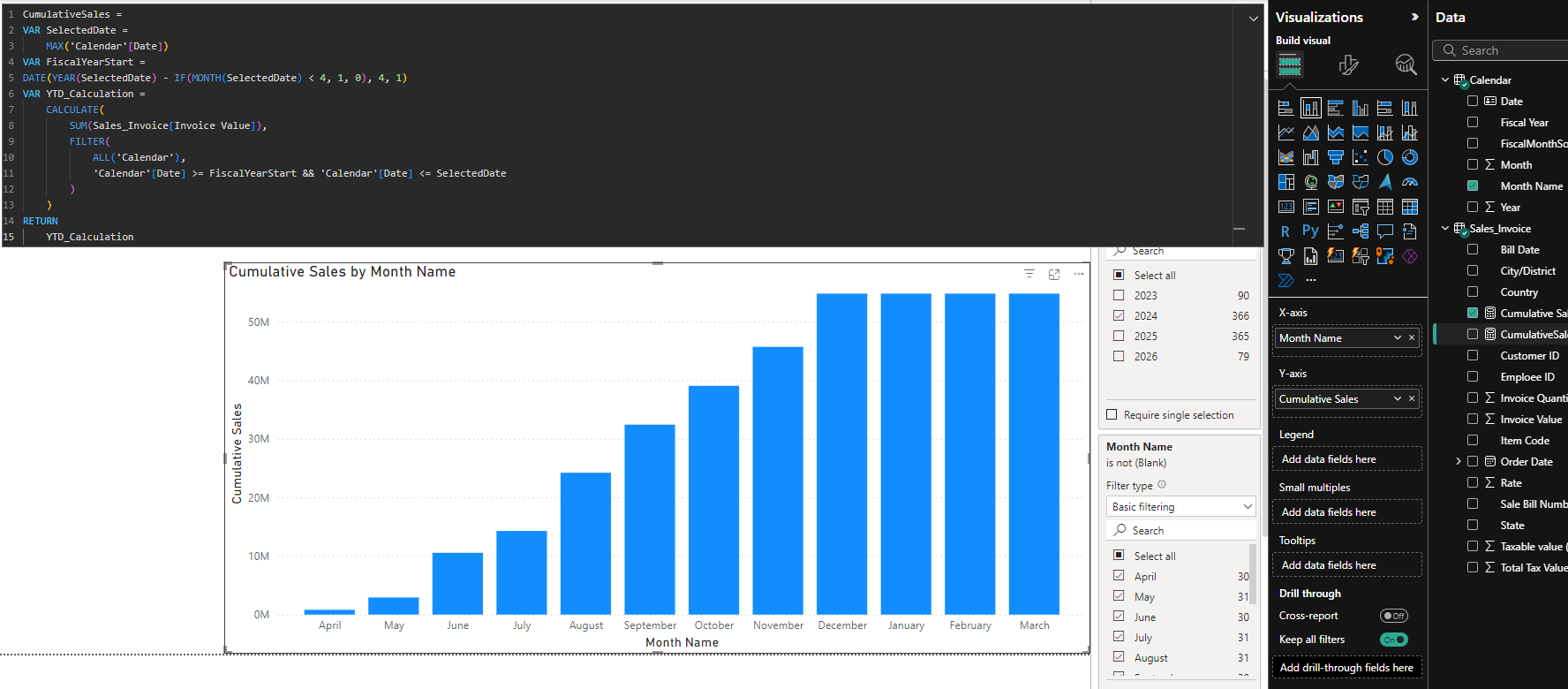Choose the Python visual

point(1311,231)
